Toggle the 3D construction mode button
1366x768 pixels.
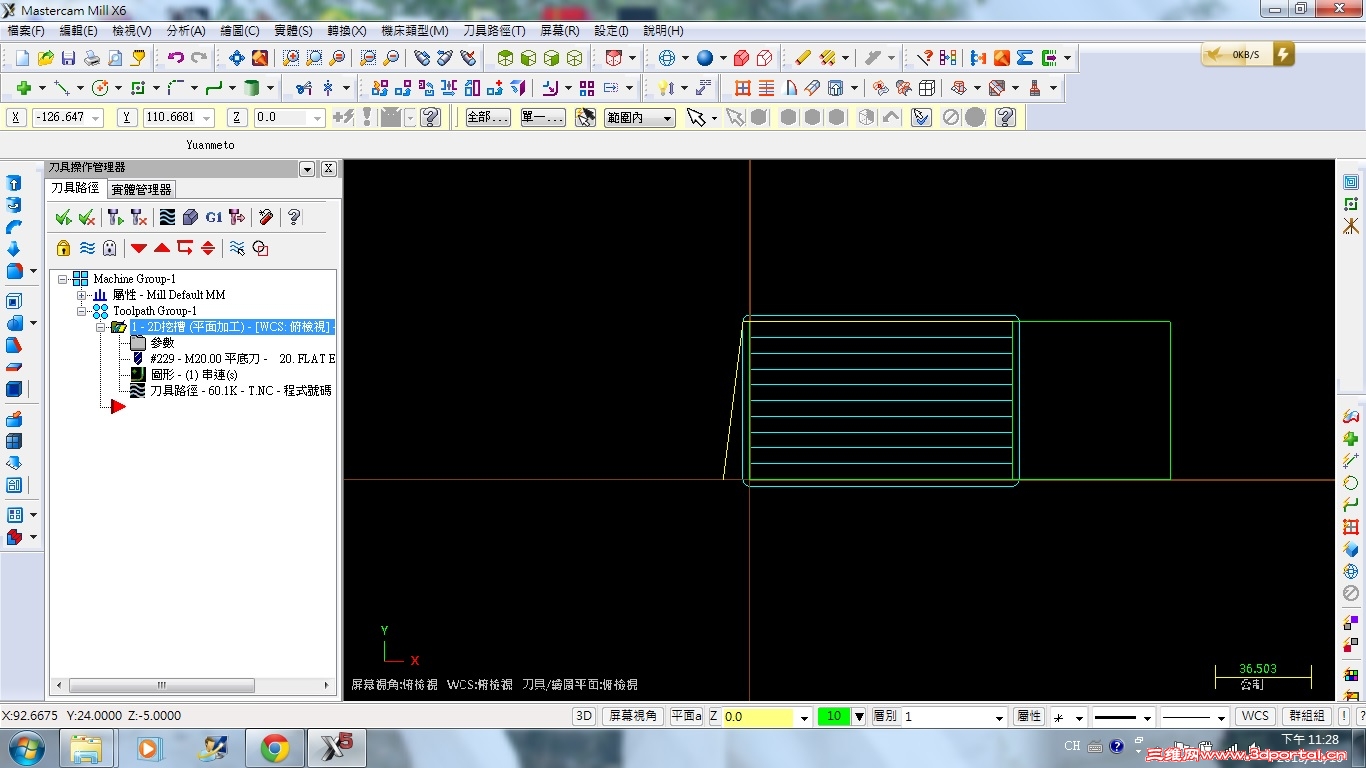pyautogui.click(x=584, y=716)
